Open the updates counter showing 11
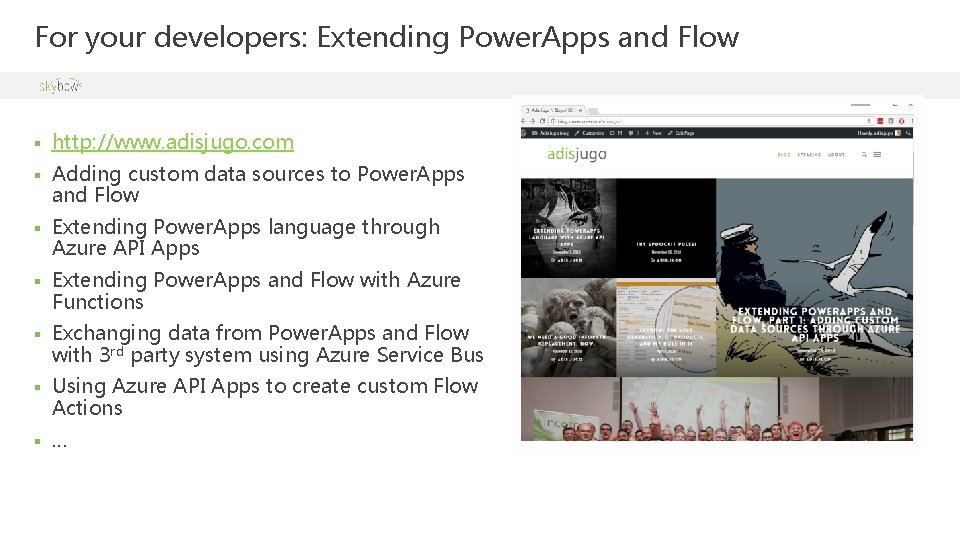Screen dimensions: 960x540 (x=616, y=133)
